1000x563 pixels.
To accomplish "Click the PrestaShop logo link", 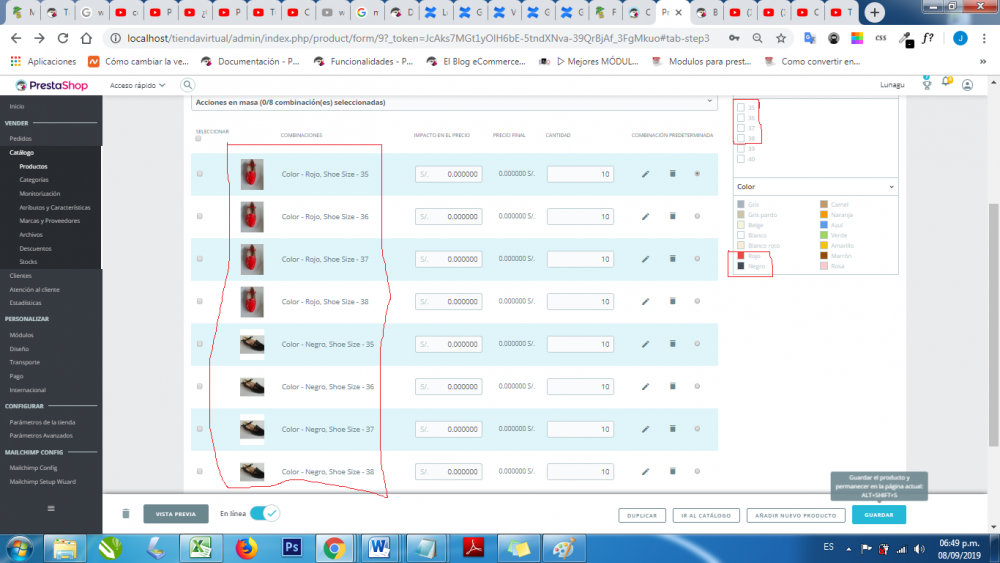I will 52,85.
